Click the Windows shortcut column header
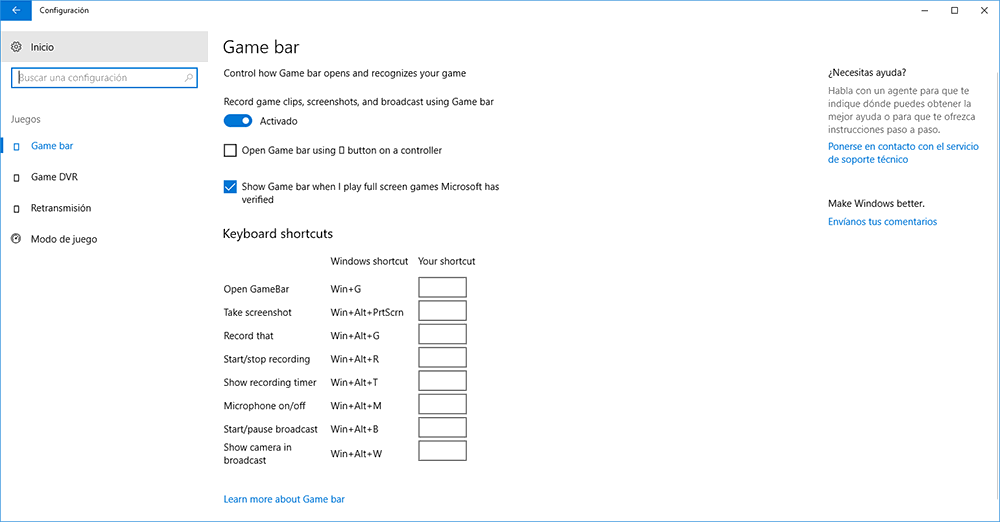 point(369,261)
